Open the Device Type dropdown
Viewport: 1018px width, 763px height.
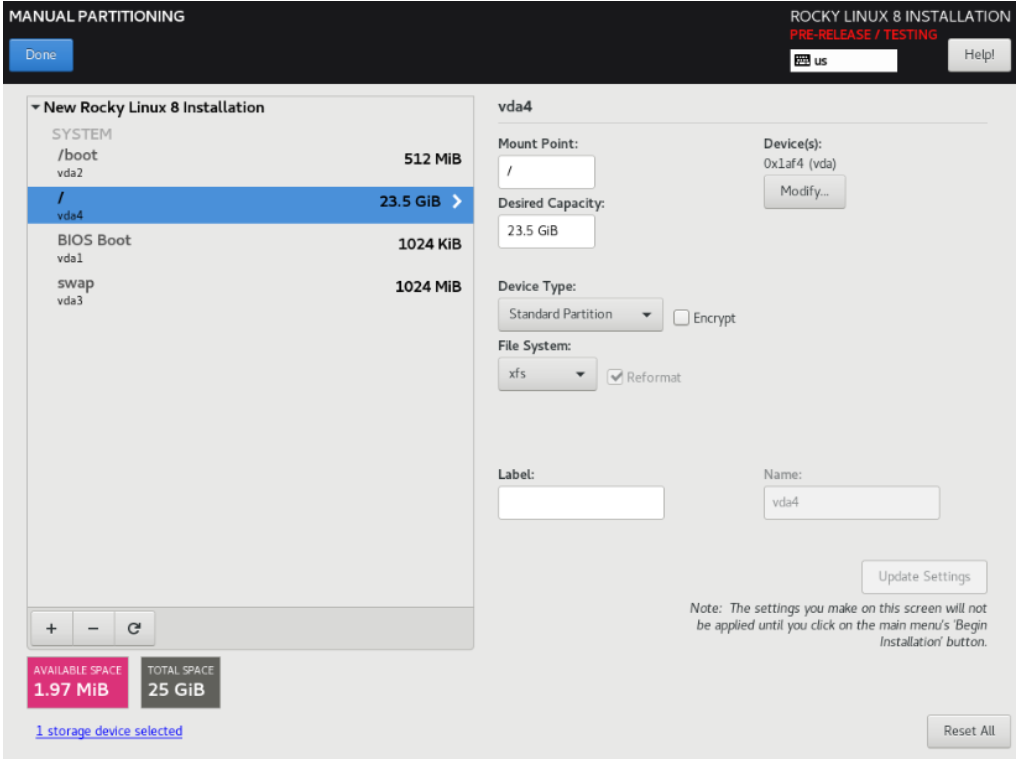580,314
